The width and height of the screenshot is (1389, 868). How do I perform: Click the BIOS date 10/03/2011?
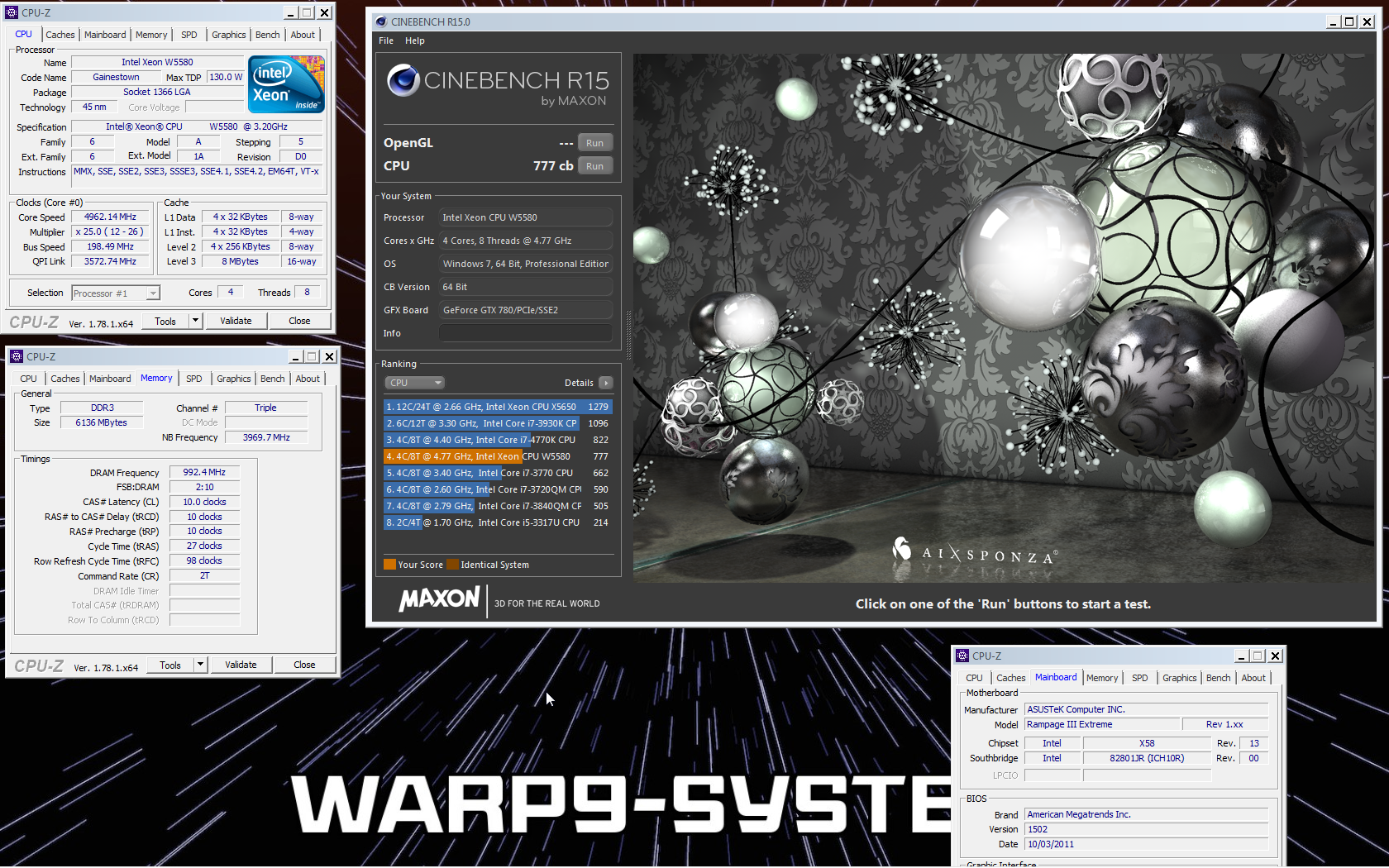[x=1146, y=844]
